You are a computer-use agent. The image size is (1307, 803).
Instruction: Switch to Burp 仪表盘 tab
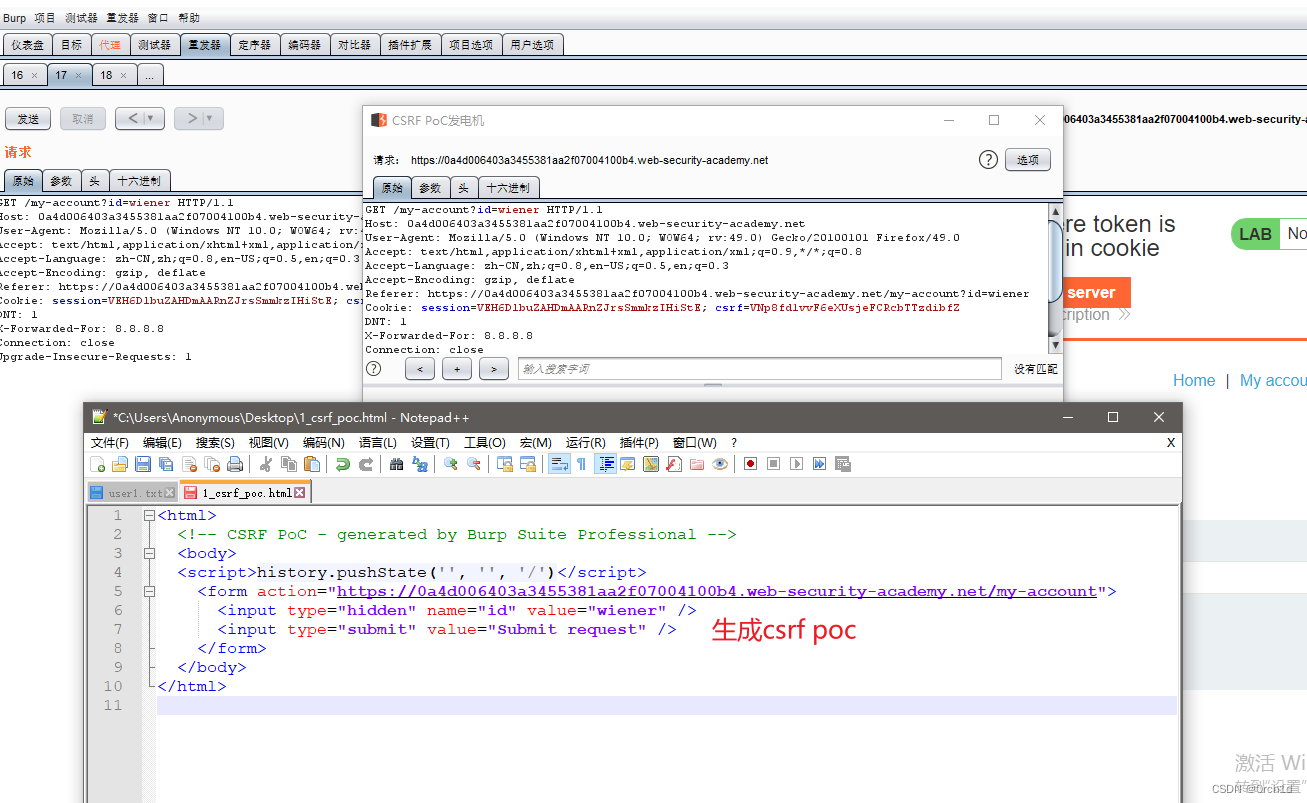click(x=27, y=45)
